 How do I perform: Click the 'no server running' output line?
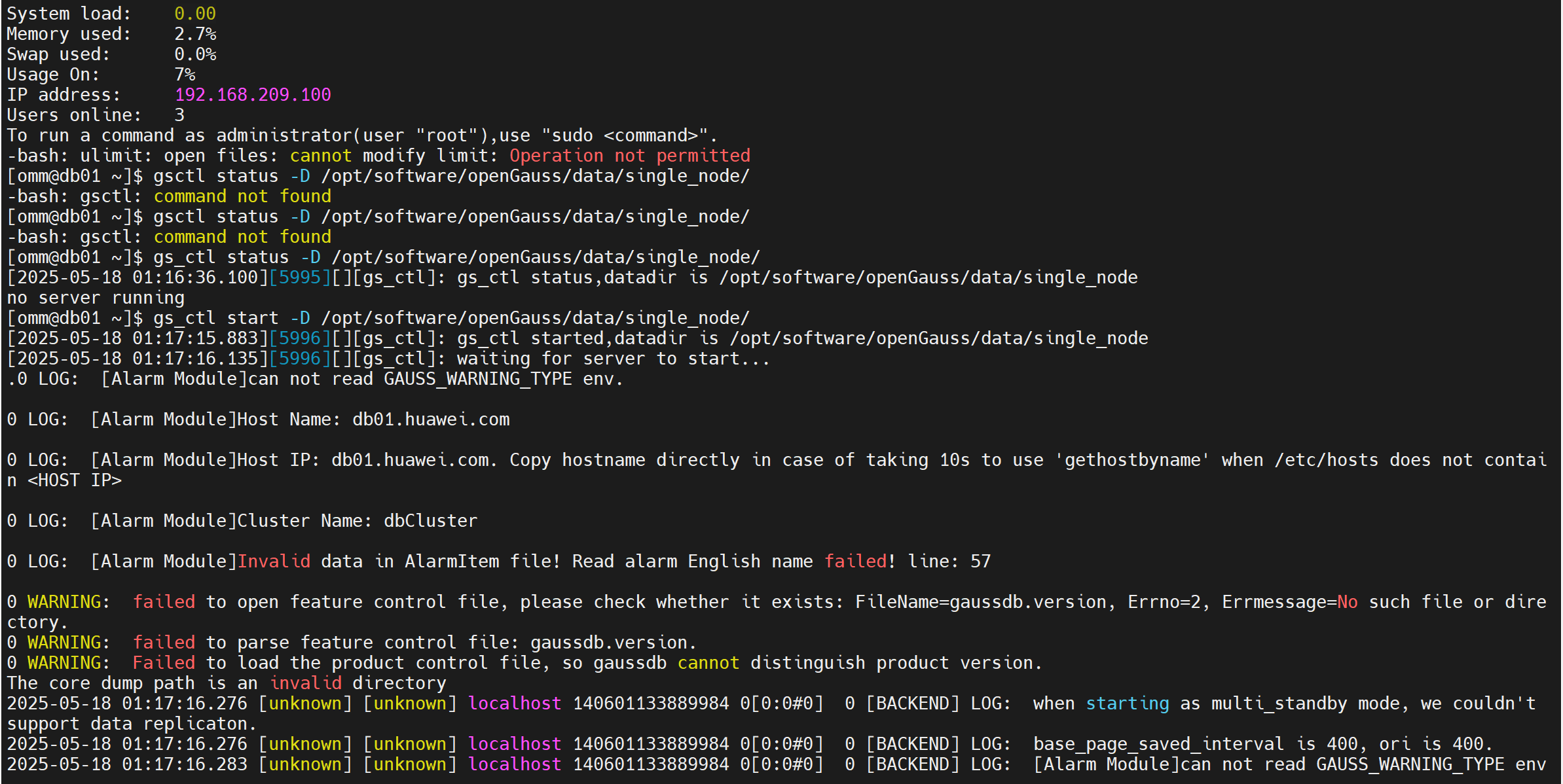pos(96,298)
